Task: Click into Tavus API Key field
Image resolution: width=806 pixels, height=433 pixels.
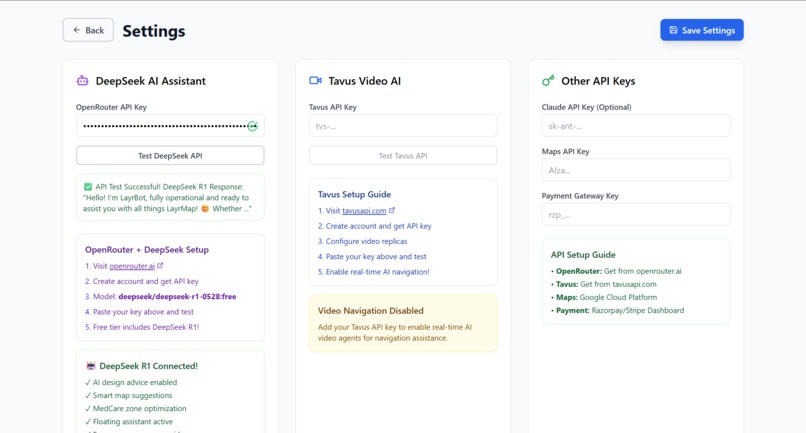Action: [403, 126]
